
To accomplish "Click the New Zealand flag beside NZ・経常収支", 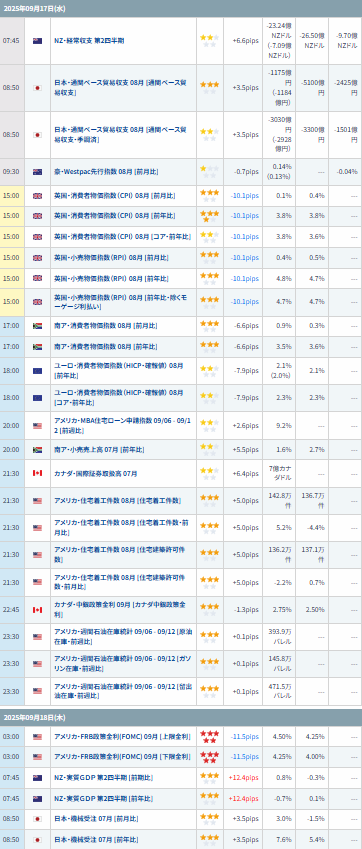I will [37, 41].
